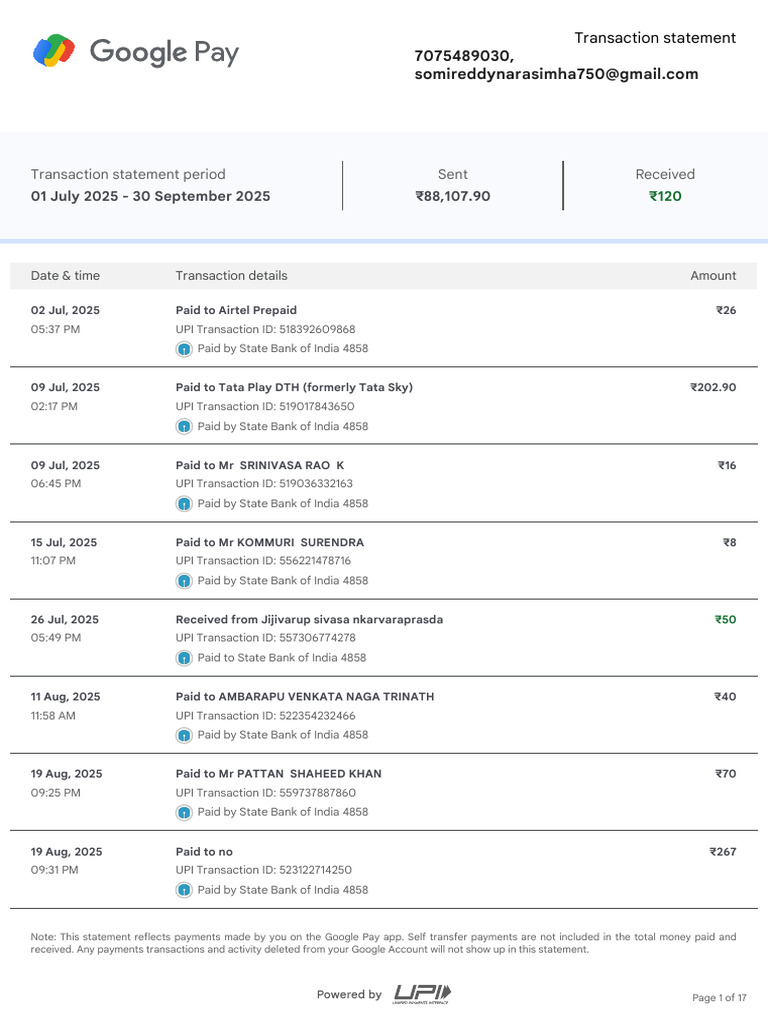Click time '09:25 PM'
Image resolution: width=768 pixels, height=1024 pixels.
click(x=56, y=793)
